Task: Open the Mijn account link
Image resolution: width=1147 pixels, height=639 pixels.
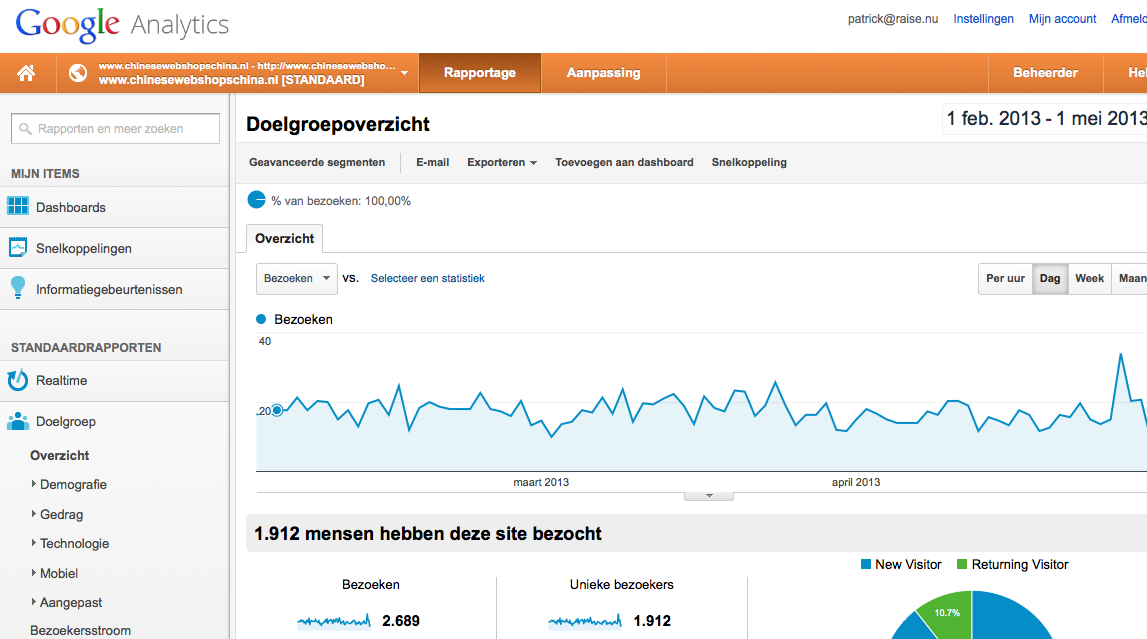Action: 1062,19
